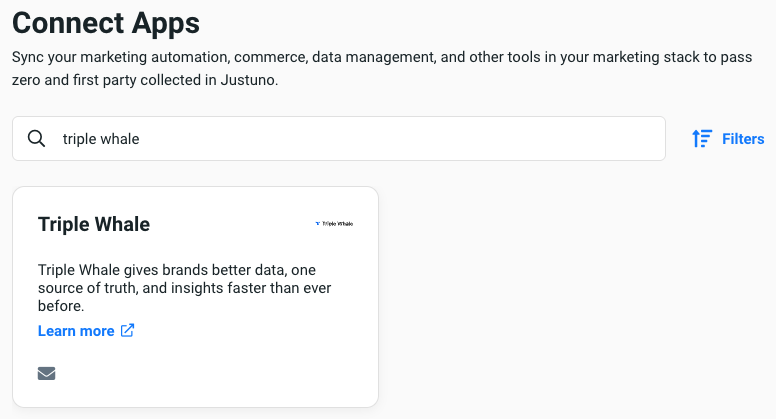Screen dimensions: 776x419
Task: Click the external link icon beside Learn more
Action: pos(127,331)
